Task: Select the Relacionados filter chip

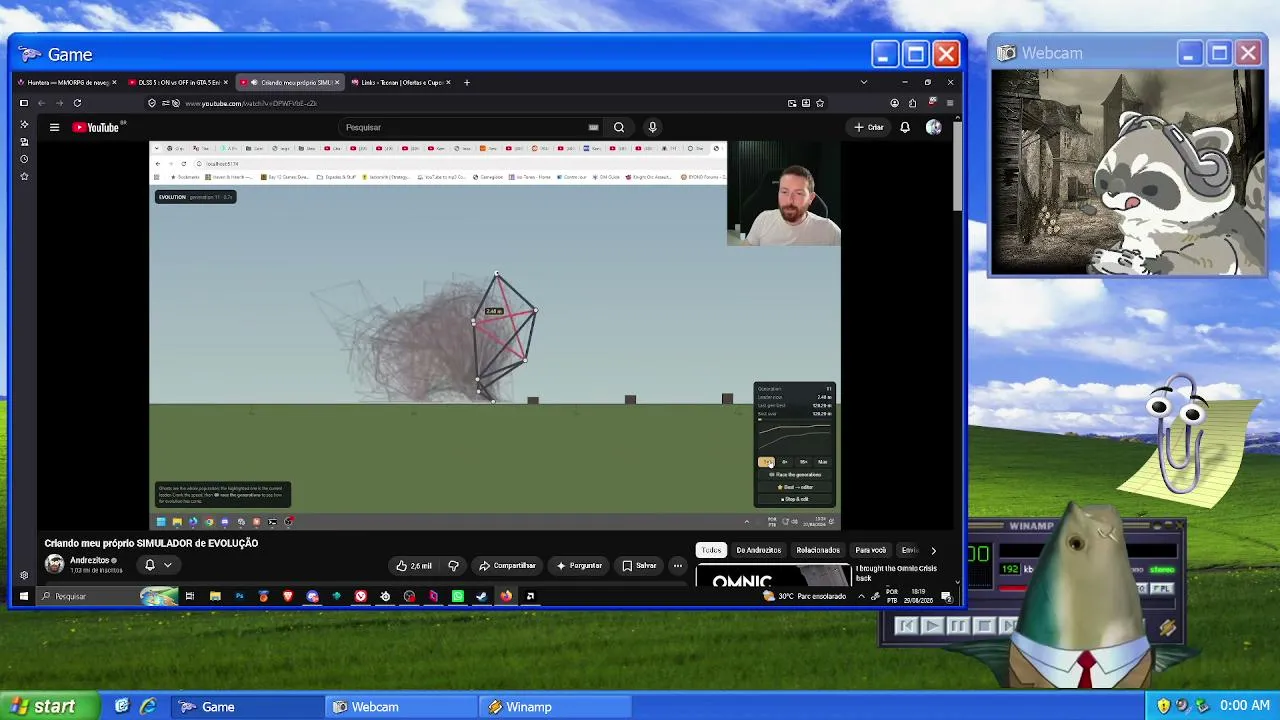Action: tap(818, 550)
